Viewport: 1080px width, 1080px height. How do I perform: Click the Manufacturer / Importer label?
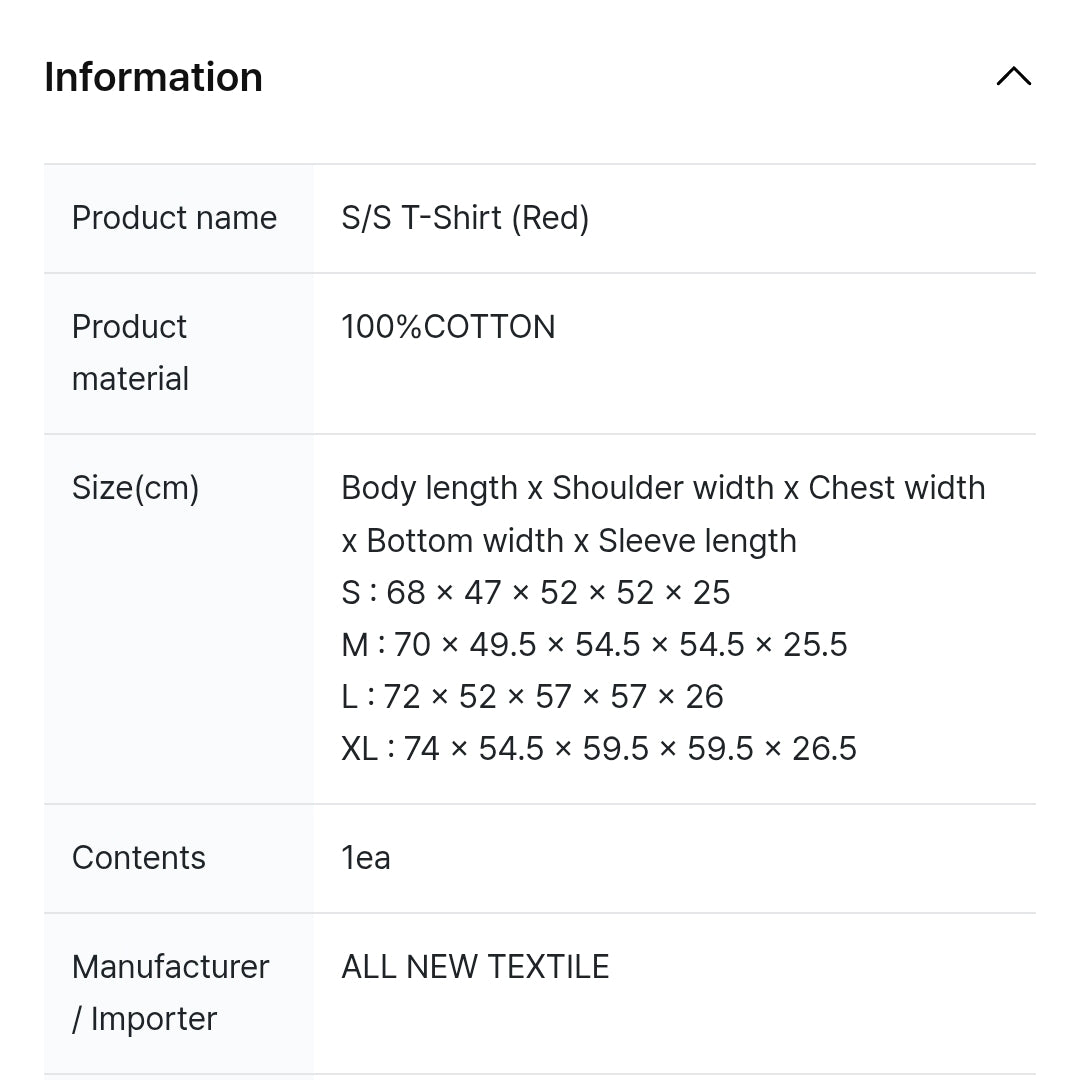(170, 993)
